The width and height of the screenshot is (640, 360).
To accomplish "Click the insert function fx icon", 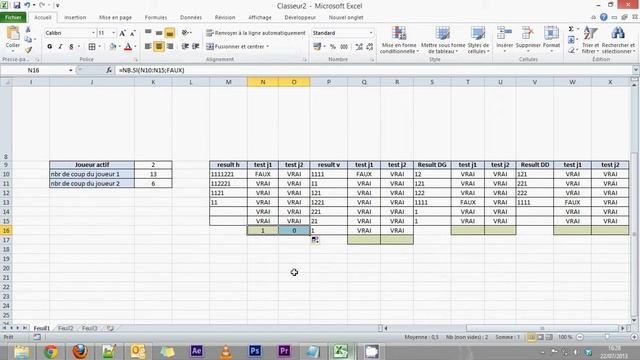I will (109, 70).
